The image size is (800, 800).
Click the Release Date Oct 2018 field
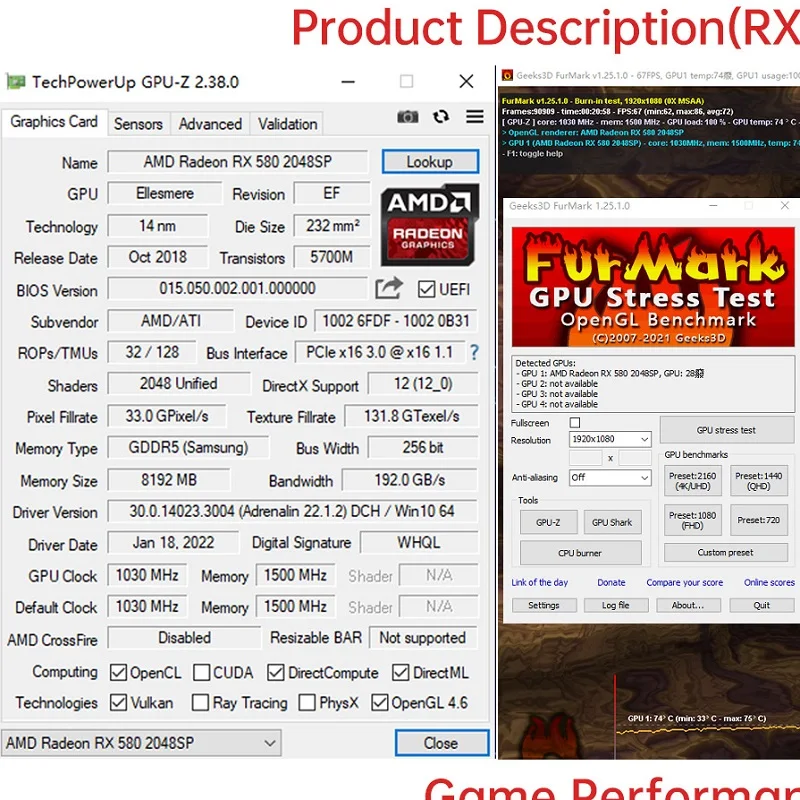(x=158, y=257)
